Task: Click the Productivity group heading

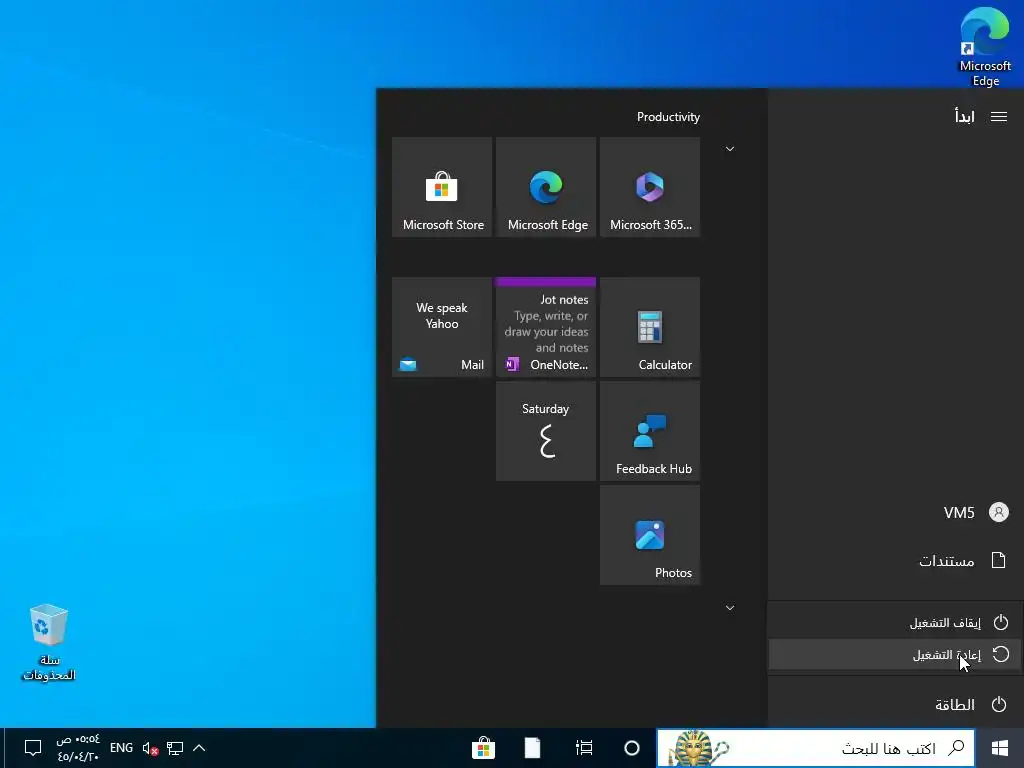Action: click(668, 117)
